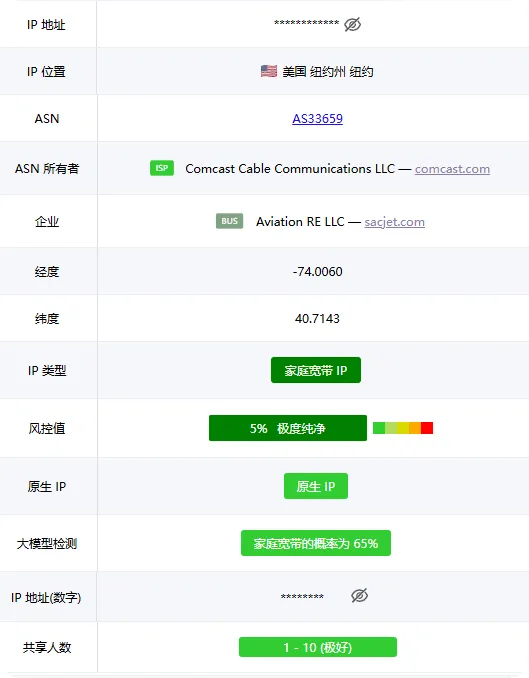Click the 风控值 row label
Screen dimensions: 529x678
point(47,429)
